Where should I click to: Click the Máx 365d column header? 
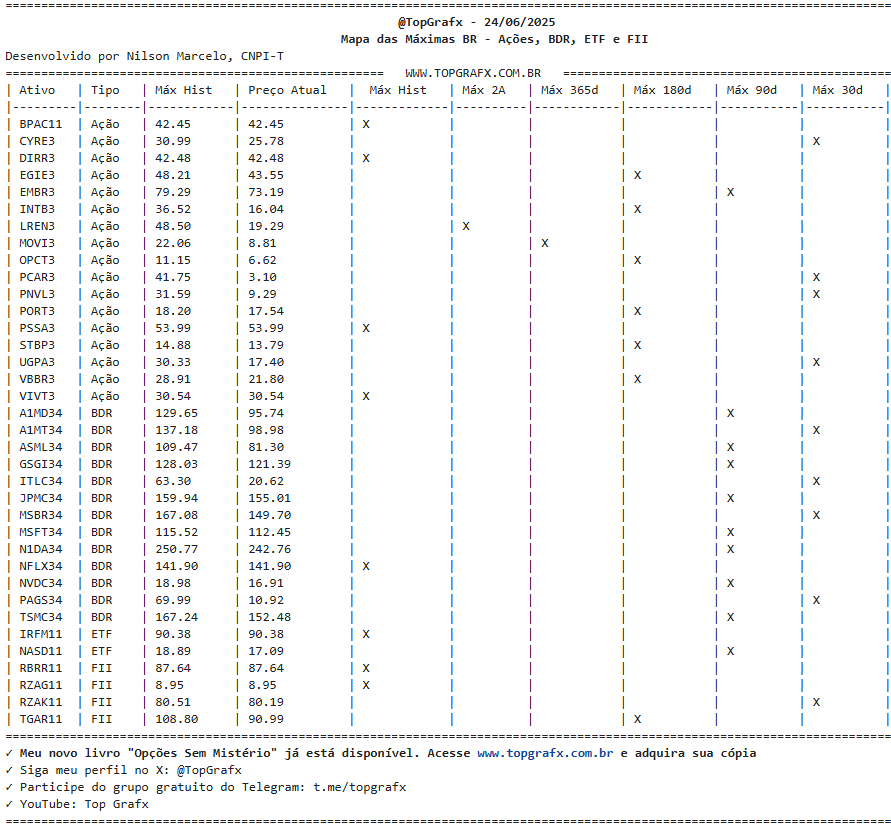(x=569, y=90)
